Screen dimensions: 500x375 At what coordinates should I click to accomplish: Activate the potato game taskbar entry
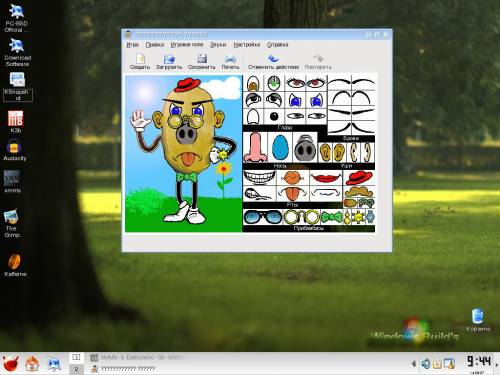click(x=123, y=368)
